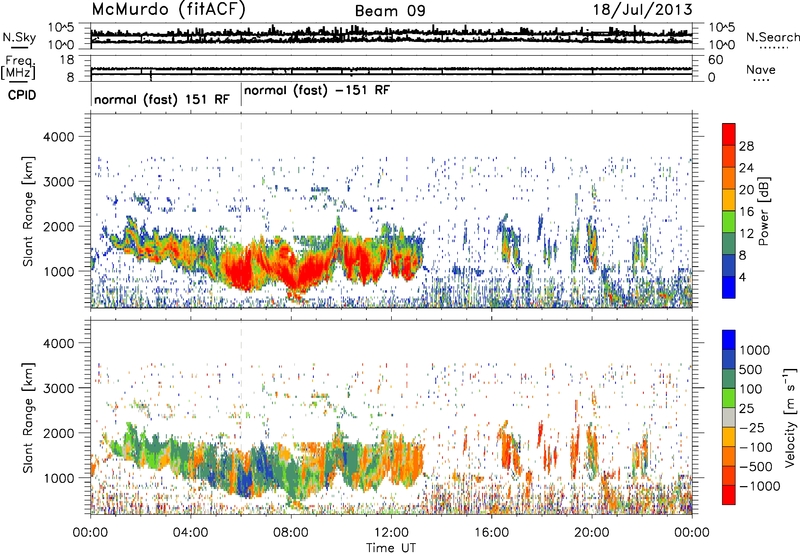The image size is (800, 554).
Task: Click the 16 tick on power colorbar
Action: point(746,212)
